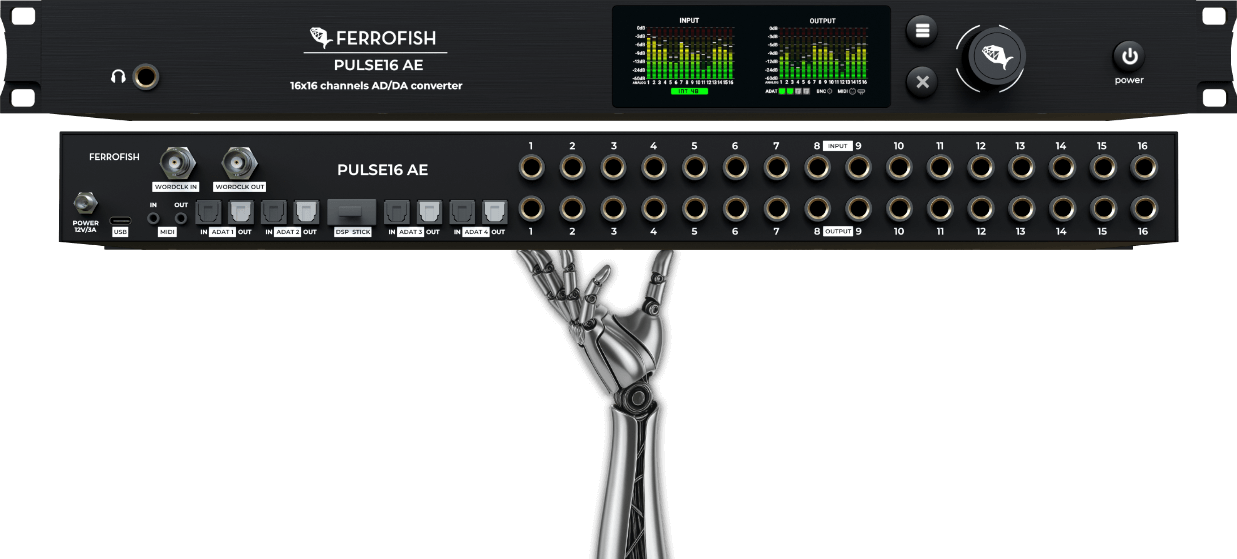Click the DSP STICK slot
1237x559 pixels.
(352, 212)
